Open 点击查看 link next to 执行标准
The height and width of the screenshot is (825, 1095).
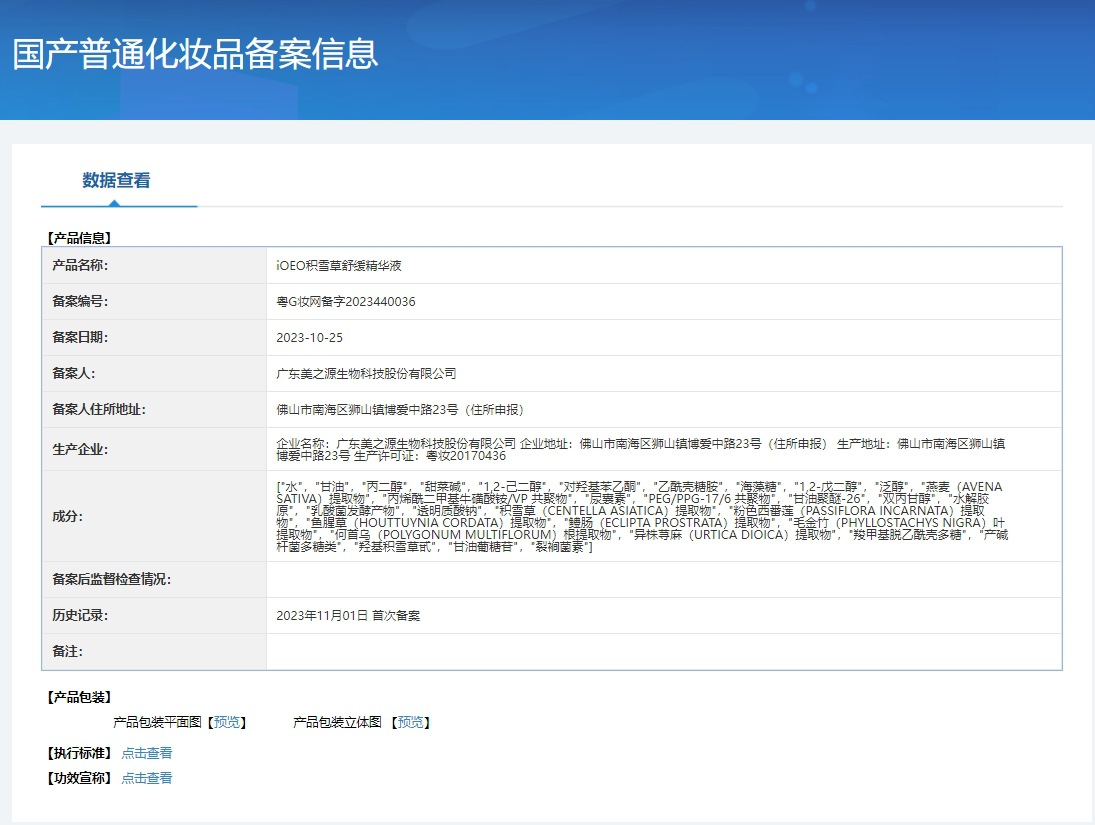coord(147,753)
